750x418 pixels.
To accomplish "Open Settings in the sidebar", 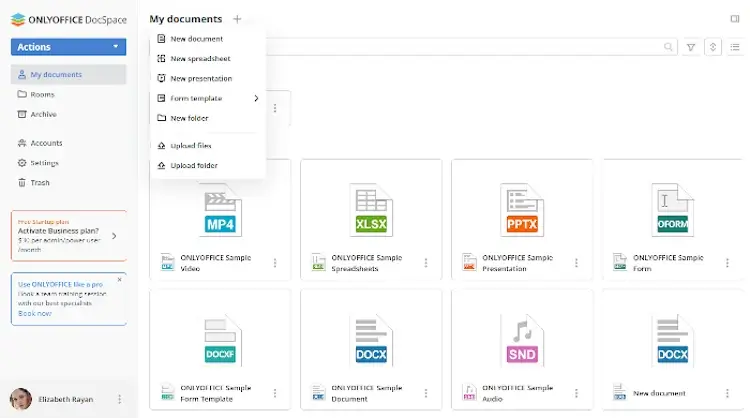I will tap(68, 163).
